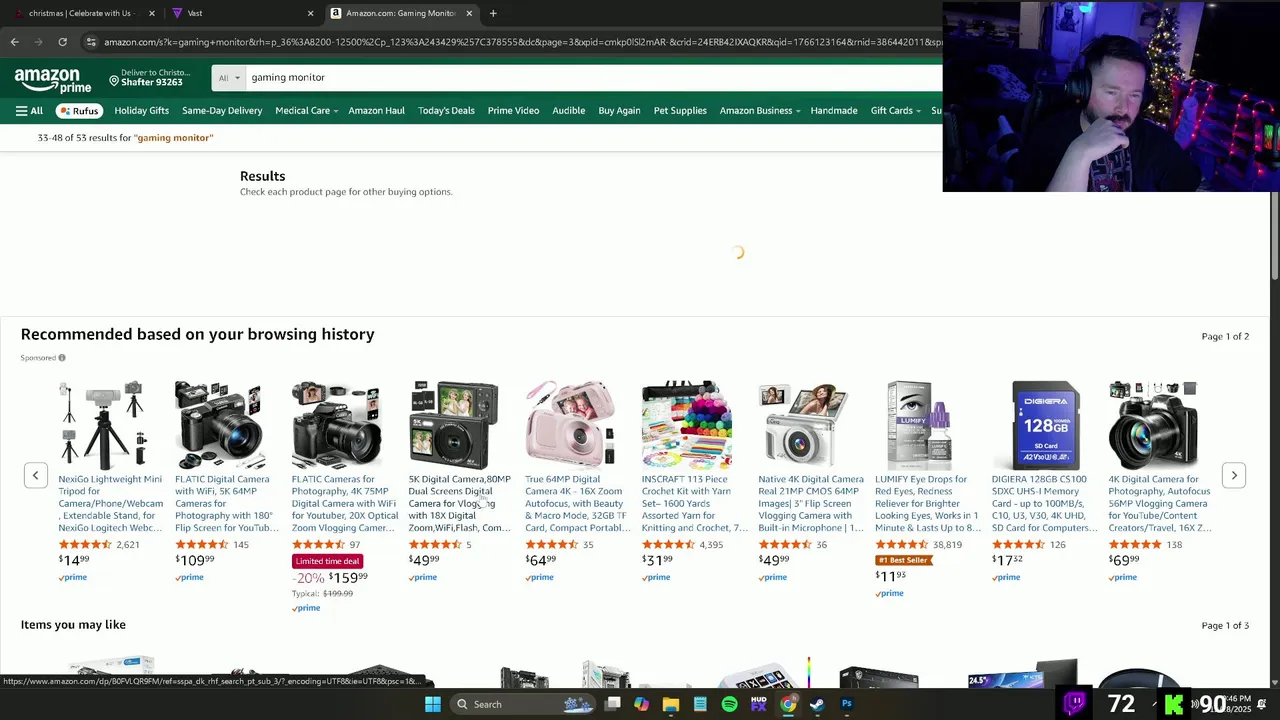Viewport: 1280px width, 720px height.
Task: Open Handmade
Action: coord(834,111)
